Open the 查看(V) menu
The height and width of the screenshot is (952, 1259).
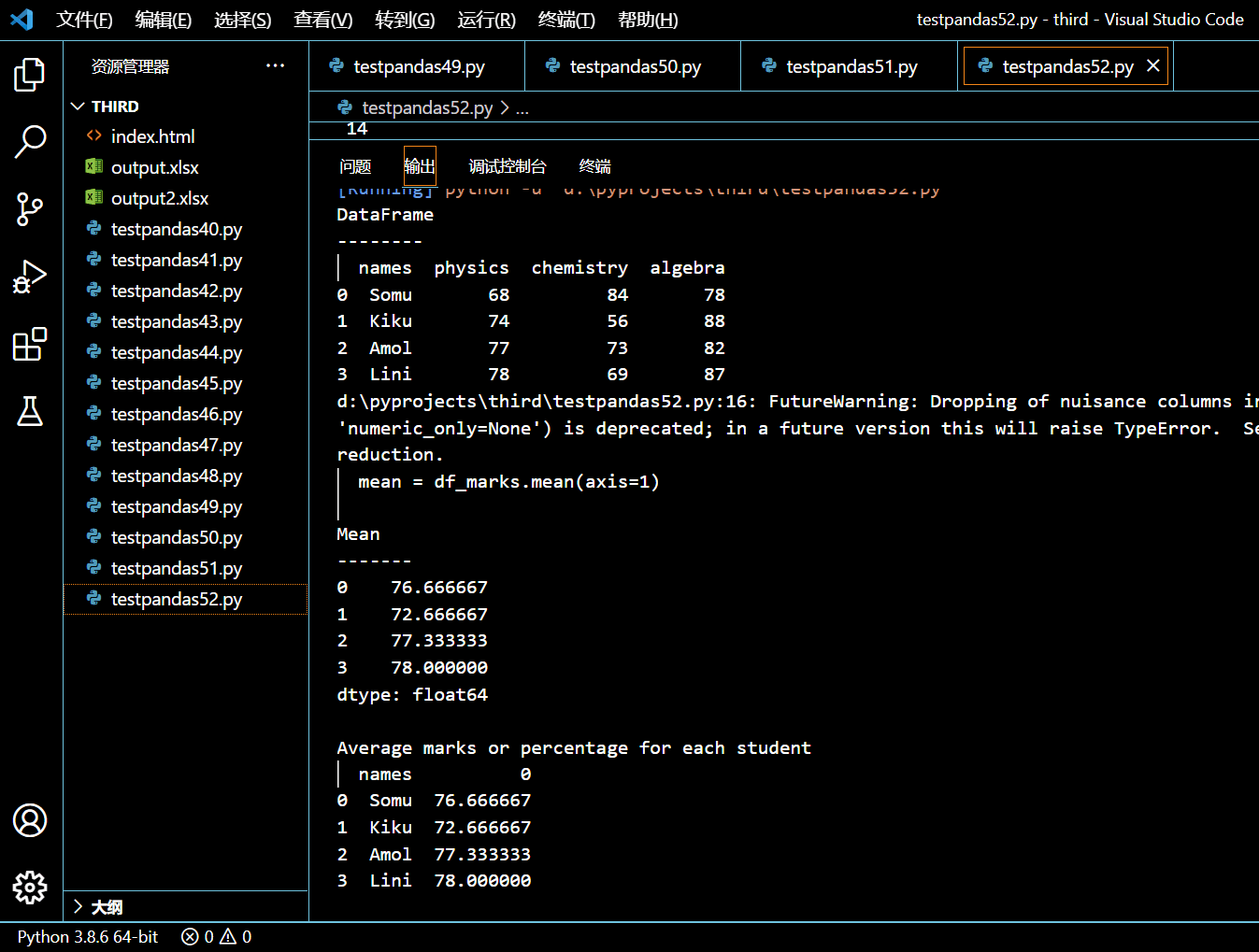click(323, 20)
